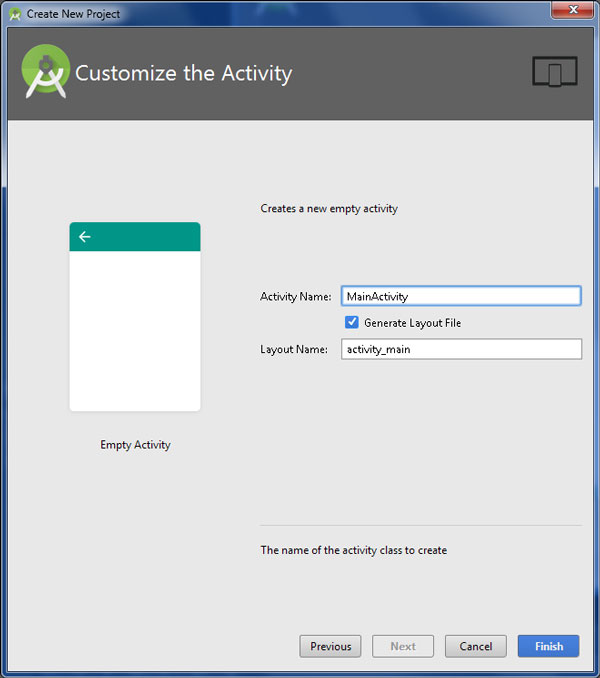This screenshot has width=600, height=678.
Task: Click the "Customize the Activity" heading
Action: pyautogui.click(x=184, y=73)
